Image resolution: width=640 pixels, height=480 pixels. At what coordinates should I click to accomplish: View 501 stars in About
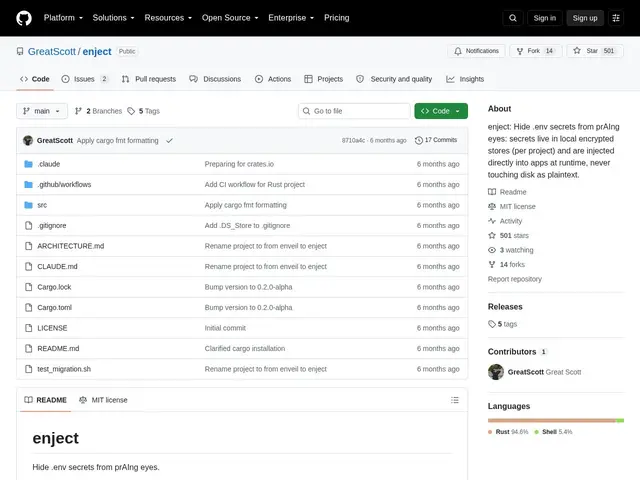tap(508, 236)
